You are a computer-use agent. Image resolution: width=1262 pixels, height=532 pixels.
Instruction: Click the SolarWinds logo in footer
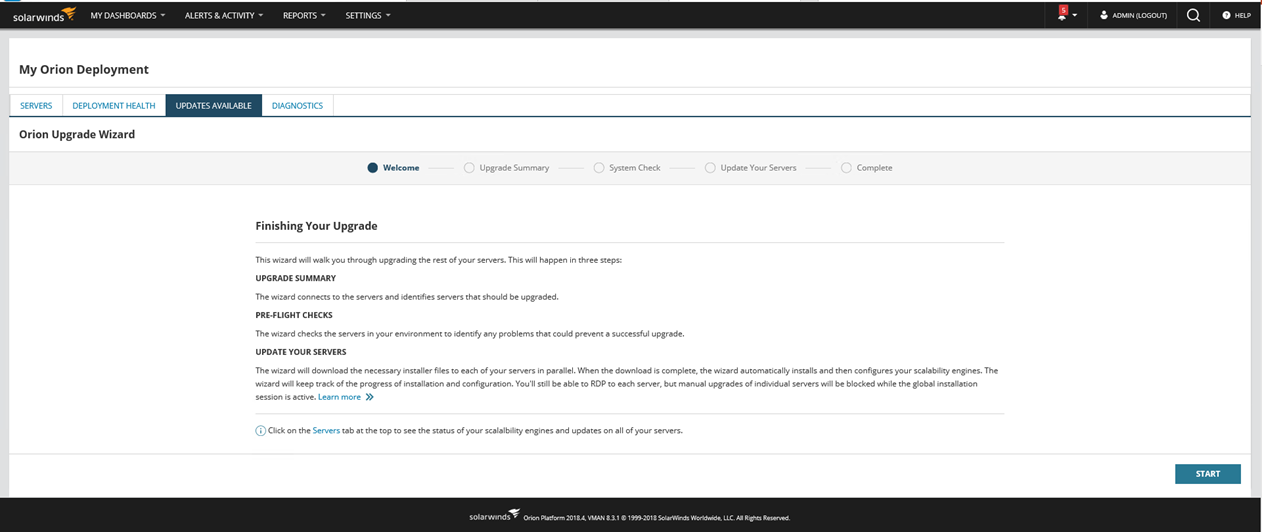tap(494, 515)
